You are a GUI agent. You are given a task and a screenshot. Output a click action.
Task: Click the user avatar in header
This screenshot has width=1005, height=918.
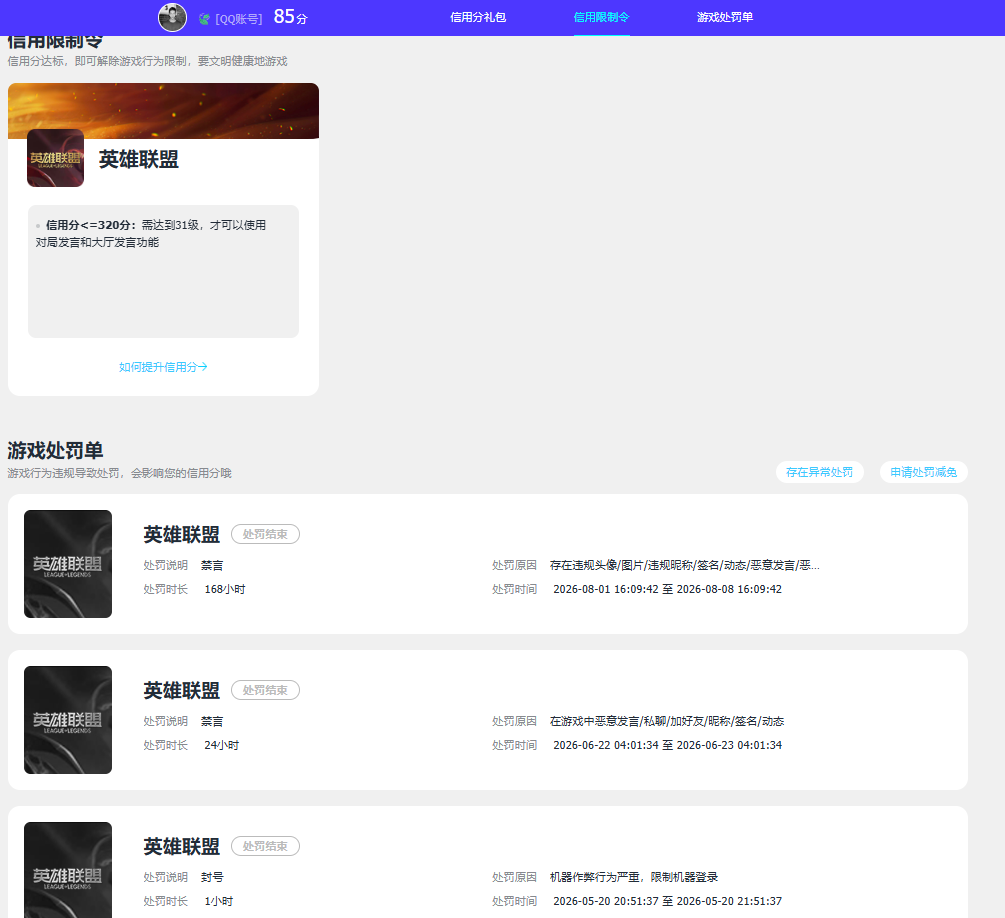tap(172, 17)
